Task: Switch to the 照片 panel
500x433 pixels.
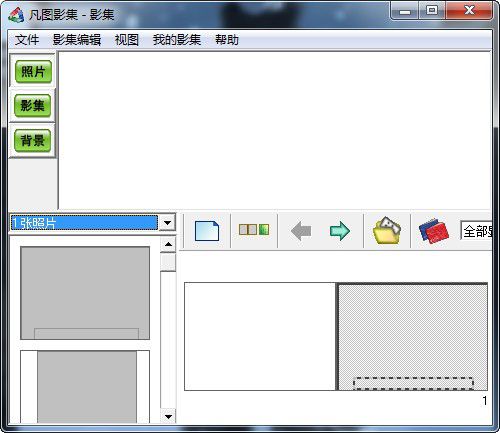Action: point(33,72)
